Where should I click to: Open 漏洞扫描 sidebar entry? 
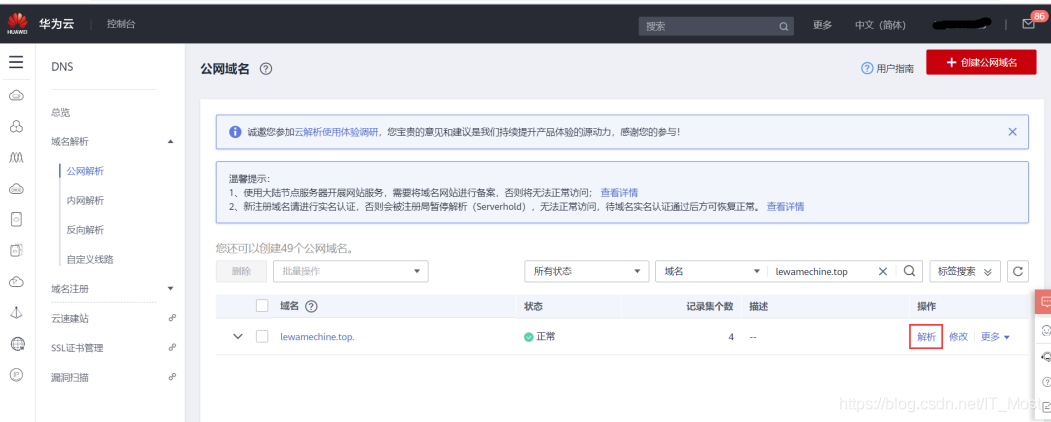point(70,377)
